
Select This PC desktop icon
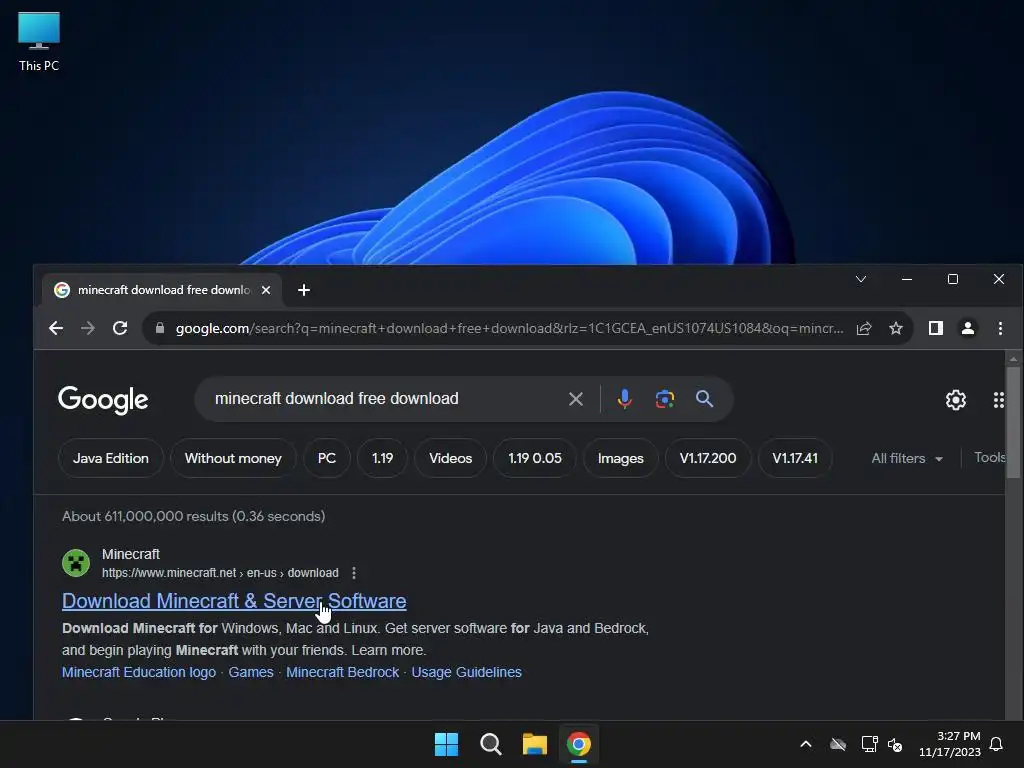(x=39, y=42)
